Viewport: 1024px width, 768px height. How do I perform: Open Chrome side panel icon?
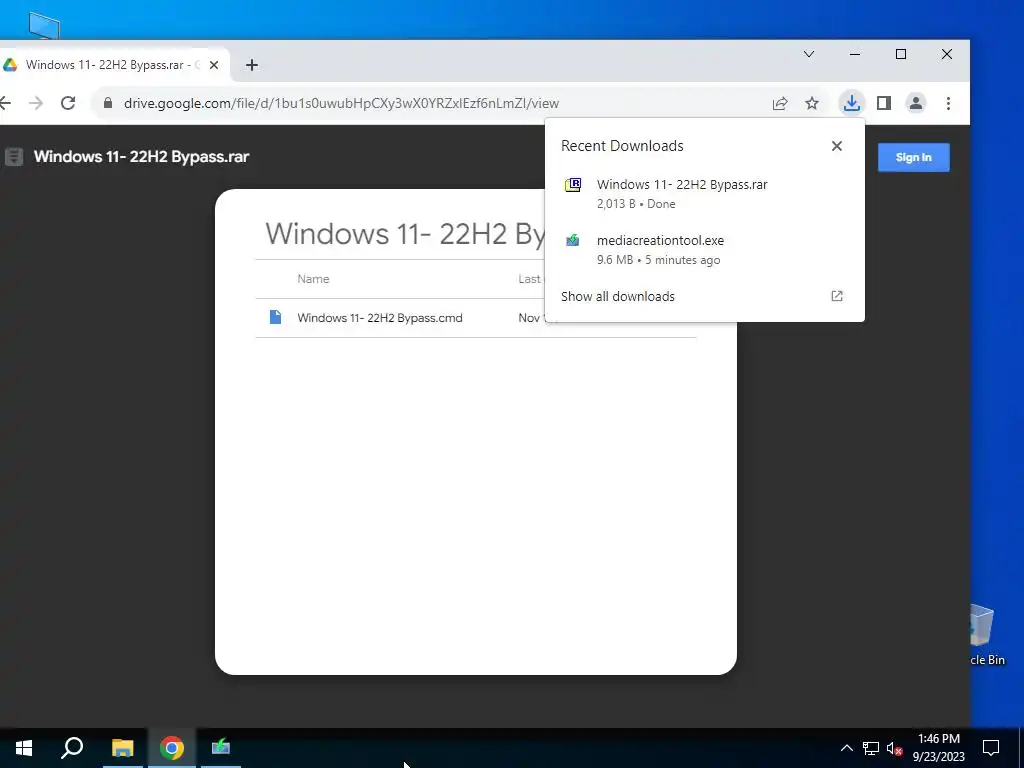(x=884, y=103)
